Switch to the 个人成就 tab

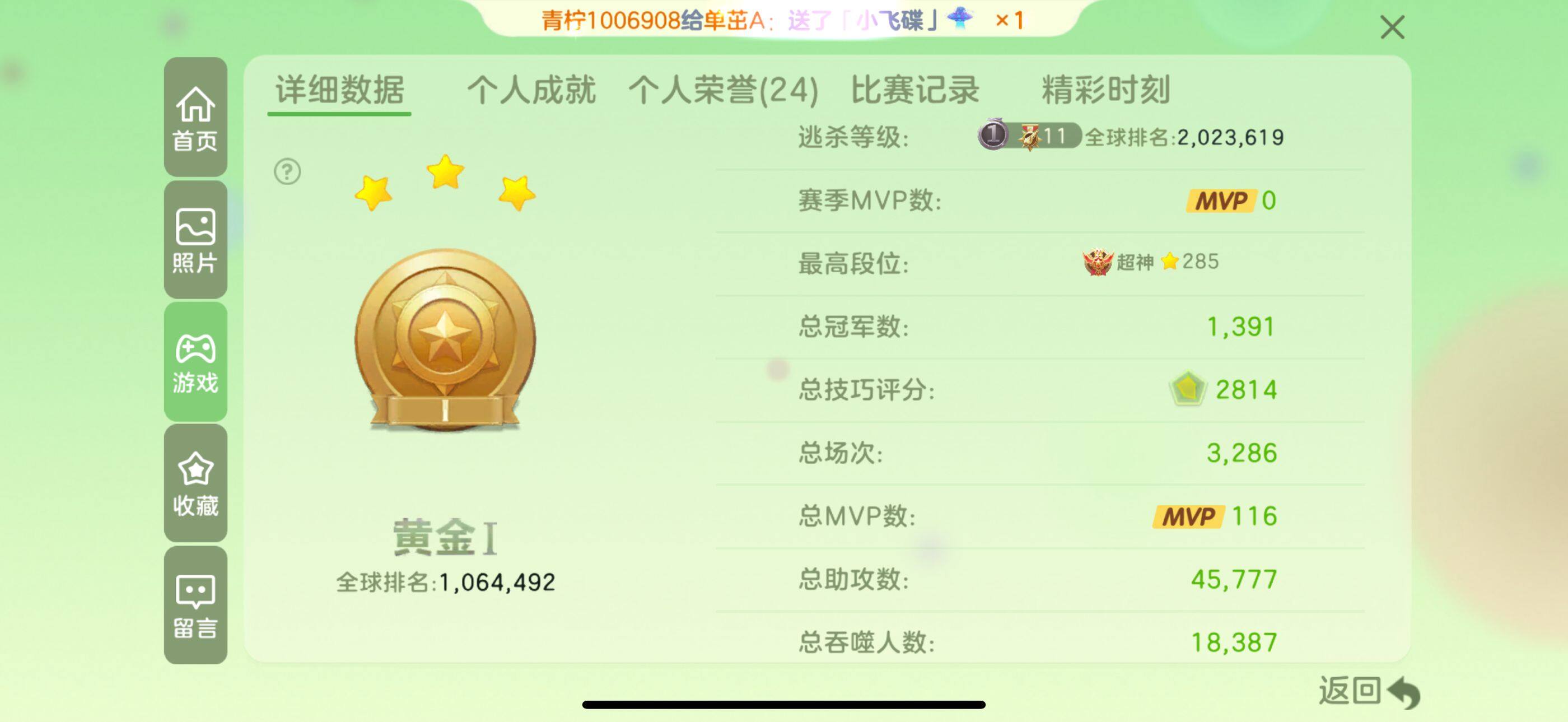531,90
